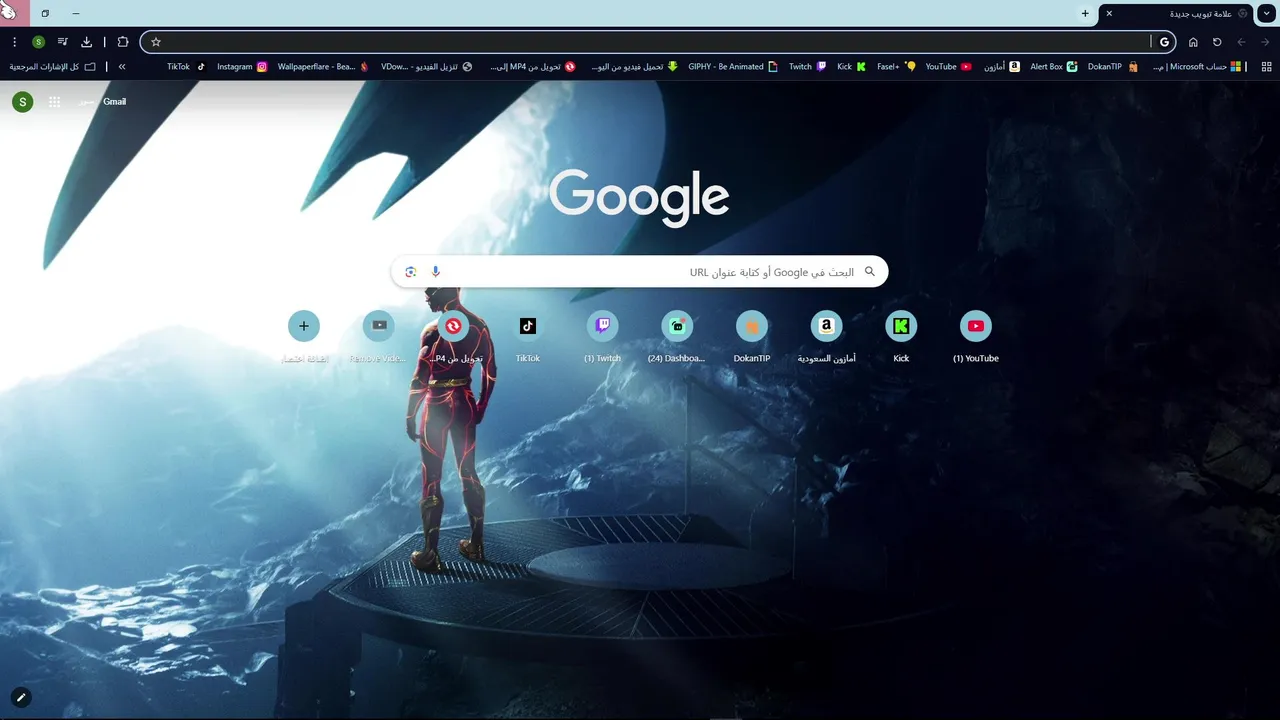The height and width of the screenshot is (720, 1280).
Task: Open the media controls toolbar icon
Action: pyautogui.click(x=63, y=42)
